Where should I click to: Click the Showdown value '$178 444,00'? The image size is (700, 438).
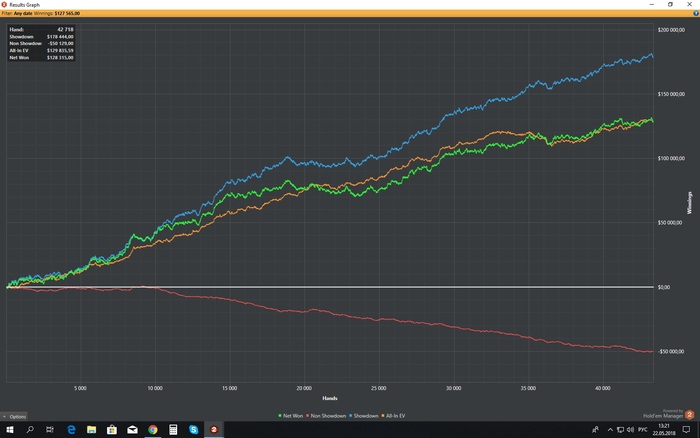pos(60,37)
